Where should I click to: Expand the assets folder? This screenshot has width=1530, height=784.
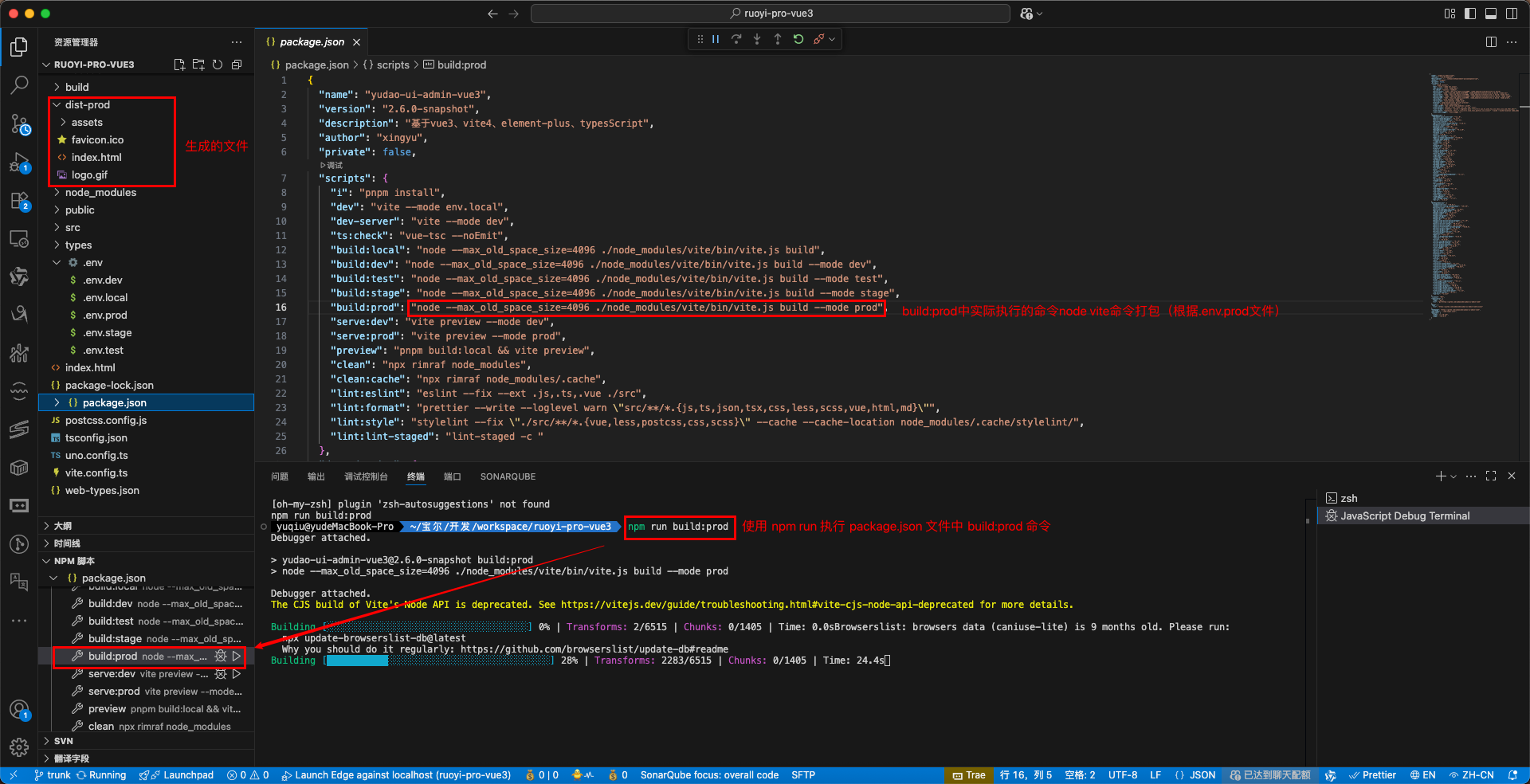63,122
